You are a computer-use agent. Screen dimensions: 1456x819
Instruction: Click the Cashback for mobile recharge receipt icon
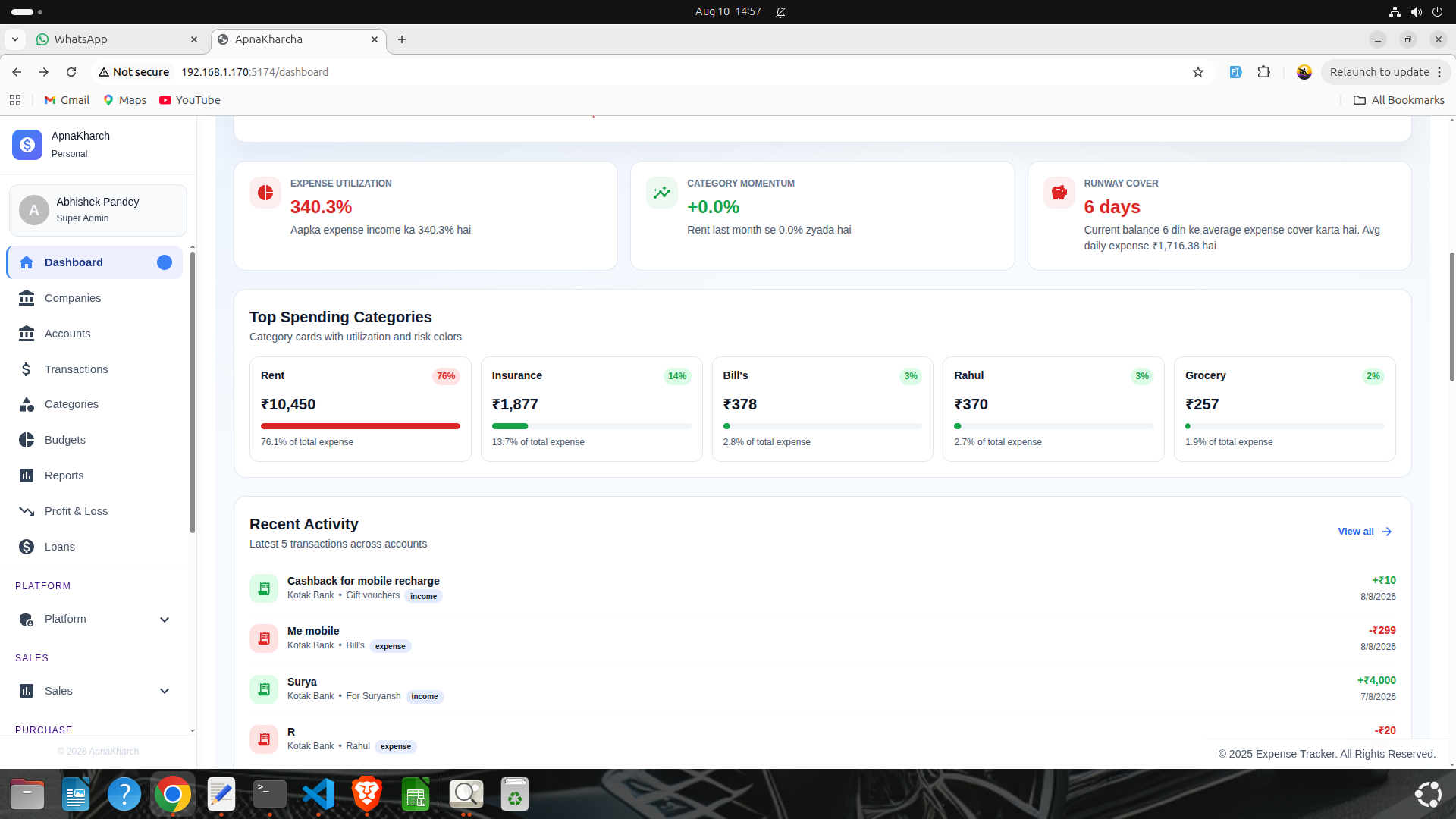tap(264, 588)
